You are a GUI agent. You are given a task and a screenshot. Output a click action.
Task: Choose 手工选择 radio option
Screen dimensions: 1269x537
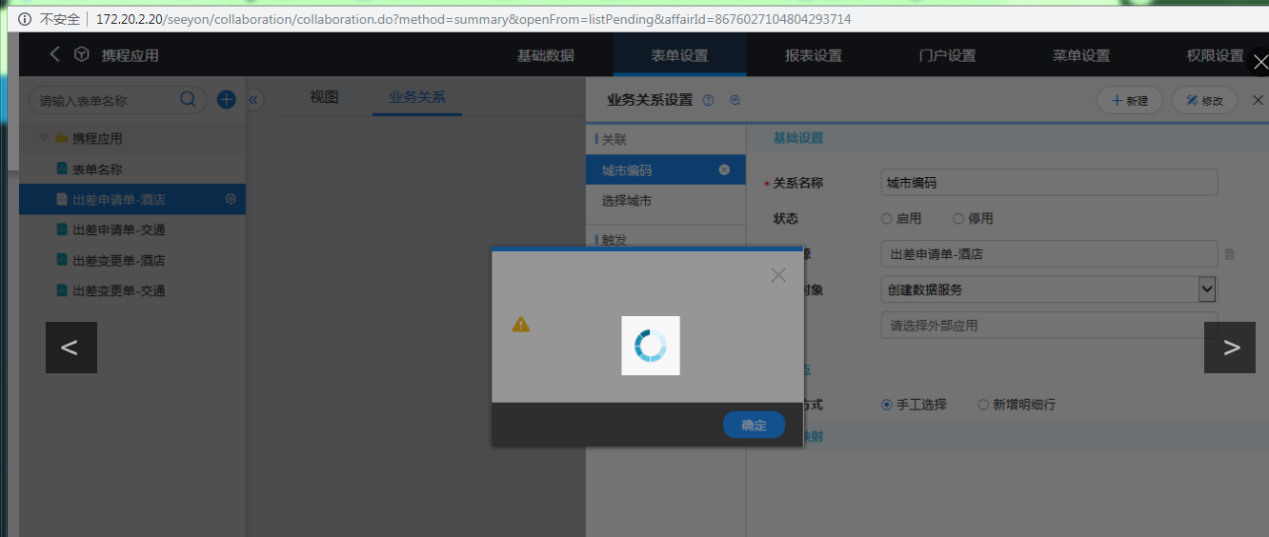pos(886,405)
